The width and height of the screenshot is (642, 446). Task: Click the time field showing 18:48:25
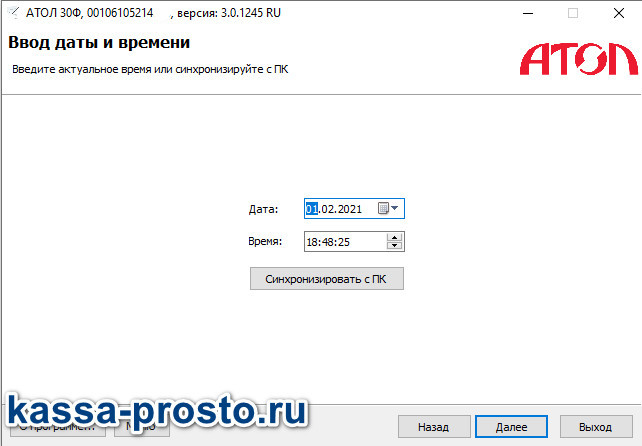[x=354, y=242]
